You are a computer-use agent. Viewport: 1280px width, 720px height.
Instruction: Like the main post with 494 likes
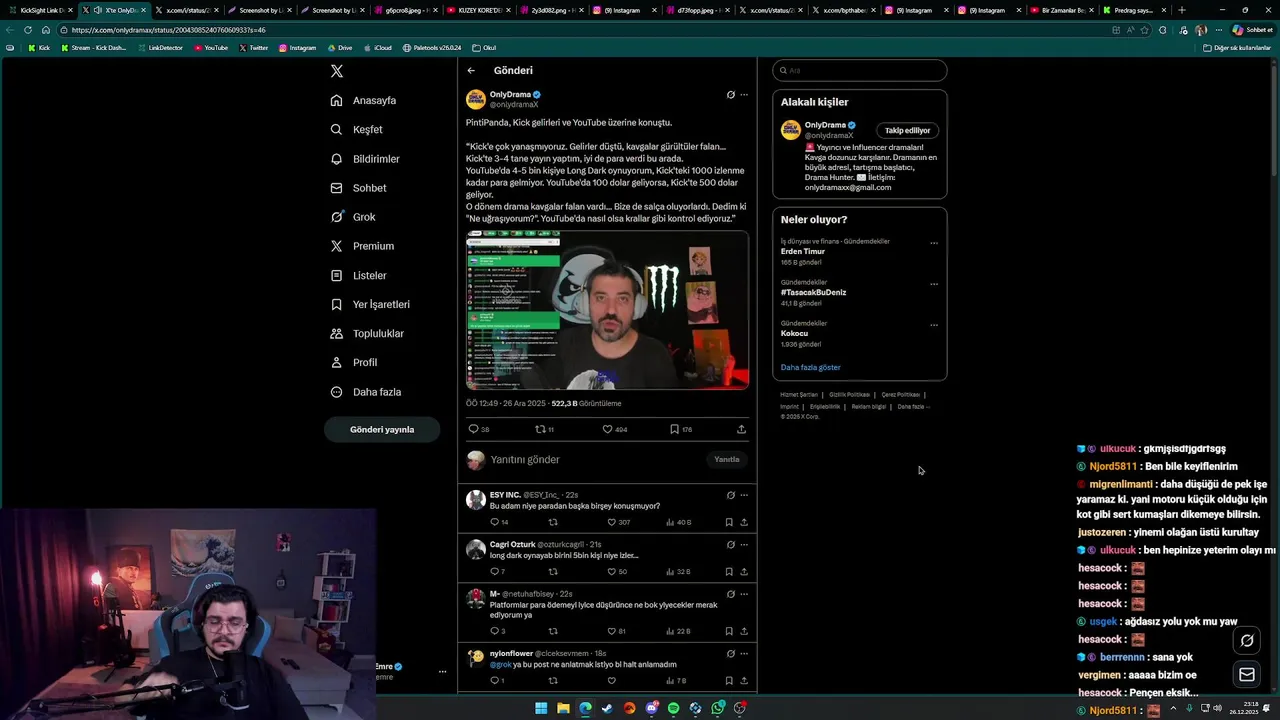click(x=607, y=429)
